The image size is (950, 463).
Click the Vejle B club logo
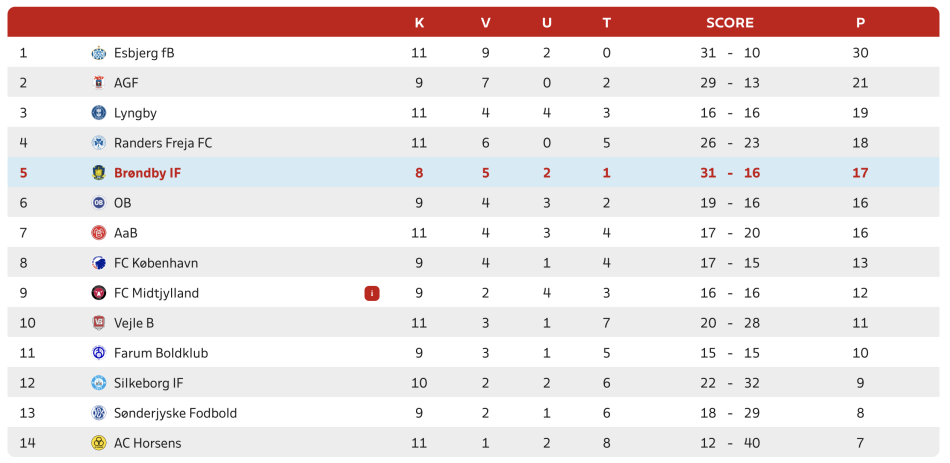point(99,323)
